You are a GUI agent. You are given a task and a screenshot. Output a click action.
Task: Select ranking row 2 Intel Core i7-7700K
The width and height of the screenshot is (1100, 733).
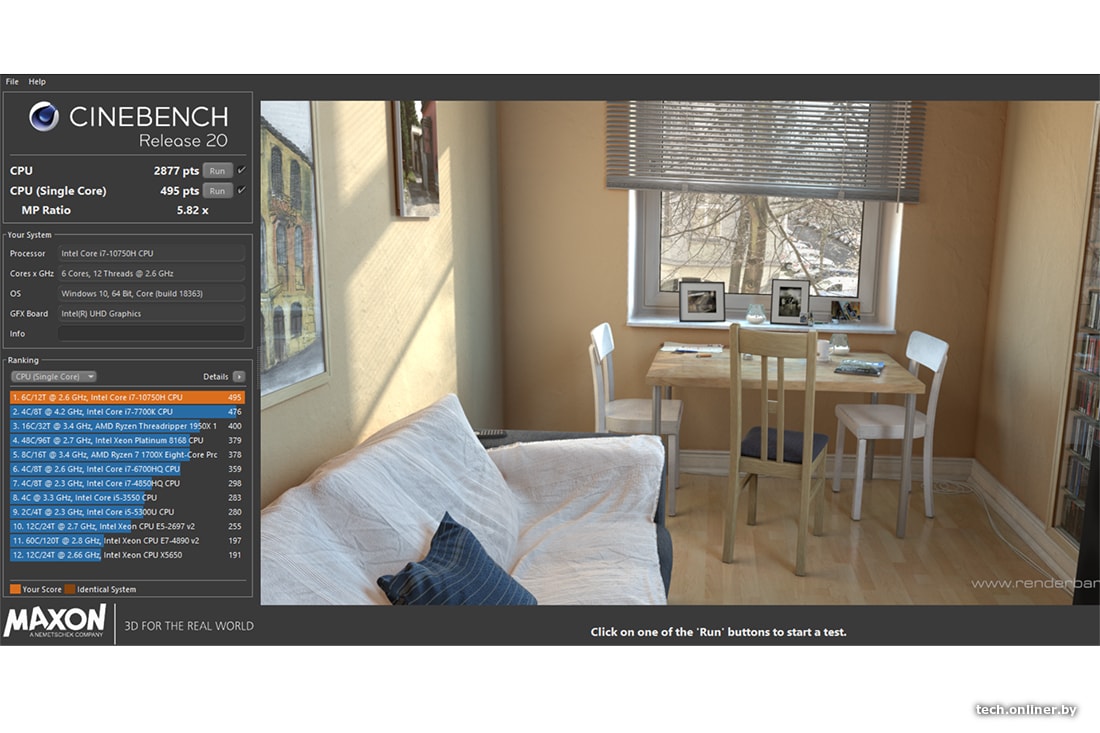point(127,412)
